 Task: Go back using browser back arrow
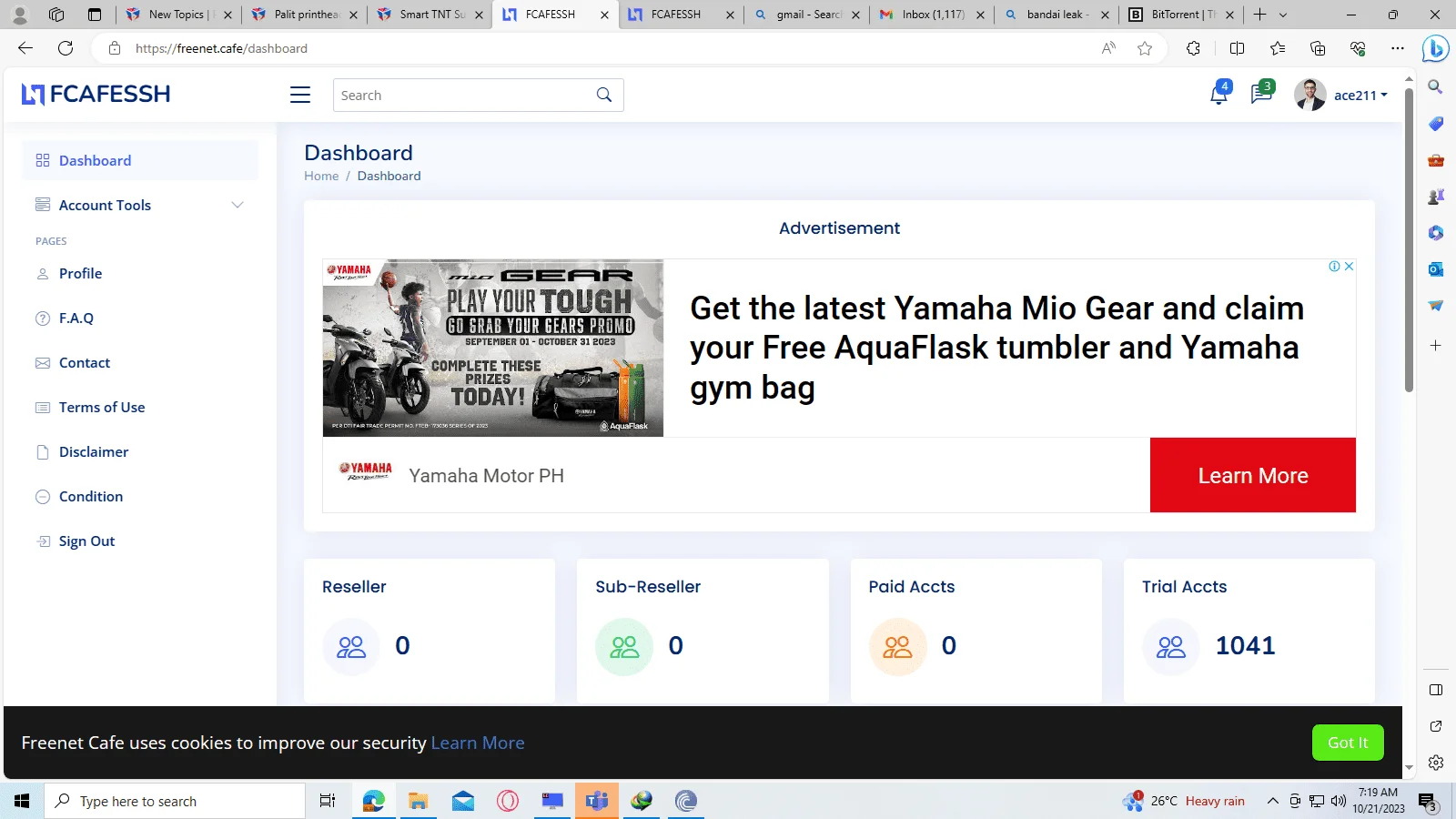[25, 48]
